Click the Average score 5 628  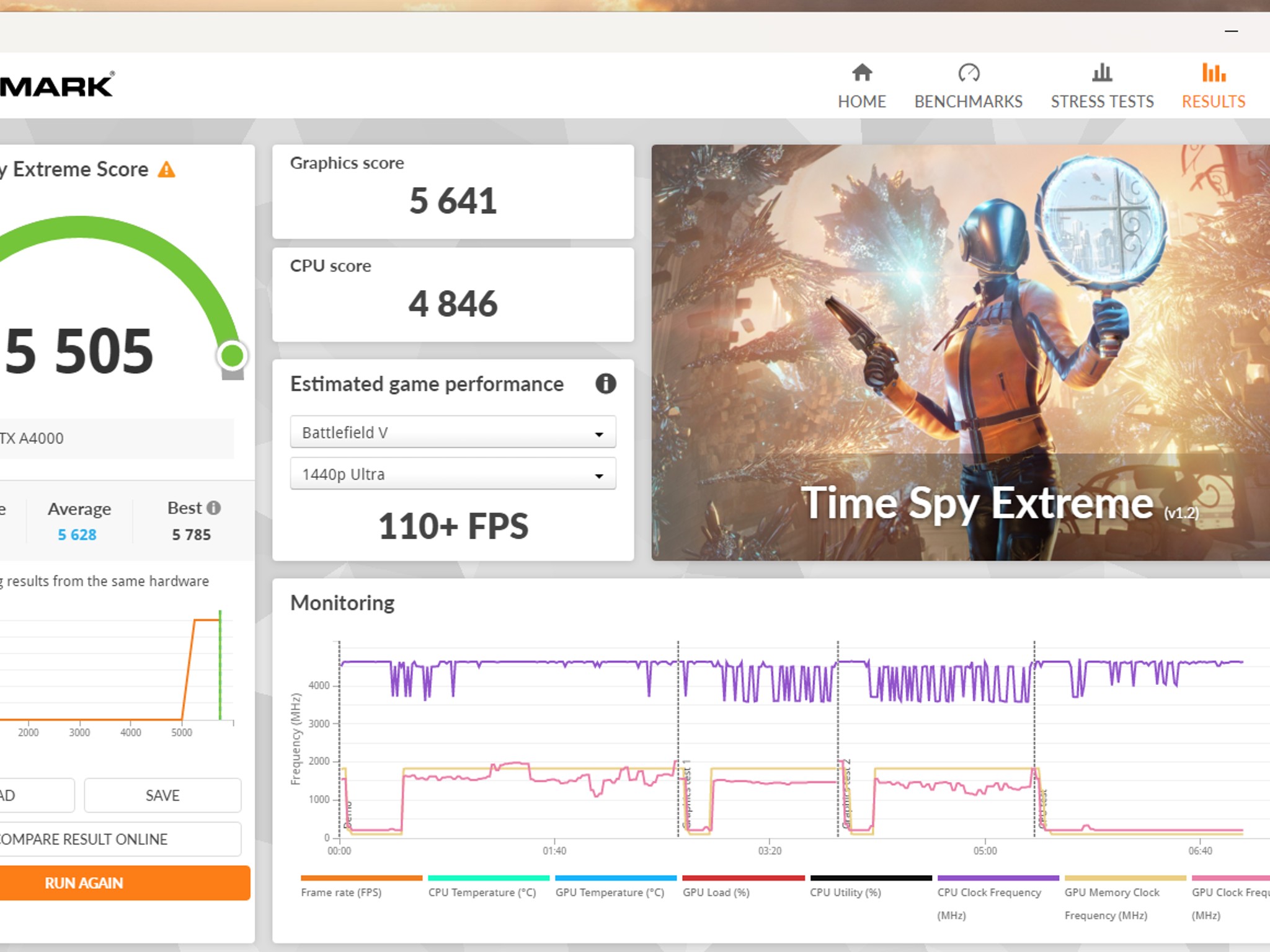click(78, 535)
